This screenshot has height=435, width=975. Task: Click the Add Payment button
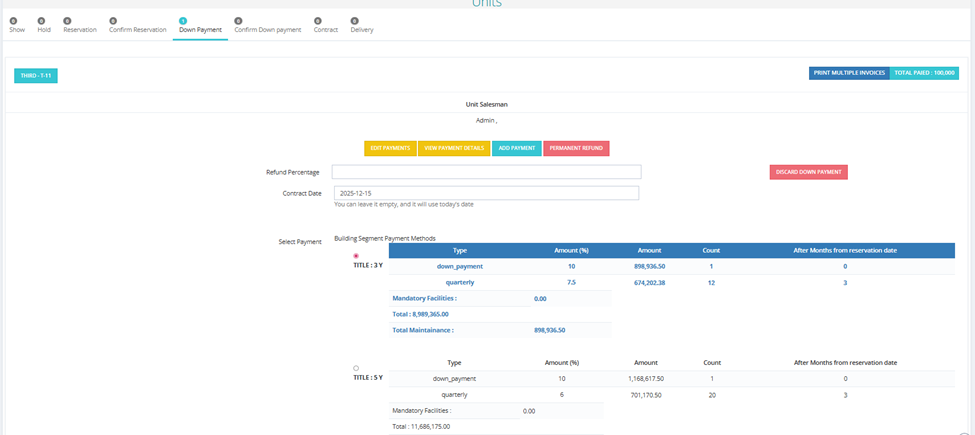tap(517, 149)
